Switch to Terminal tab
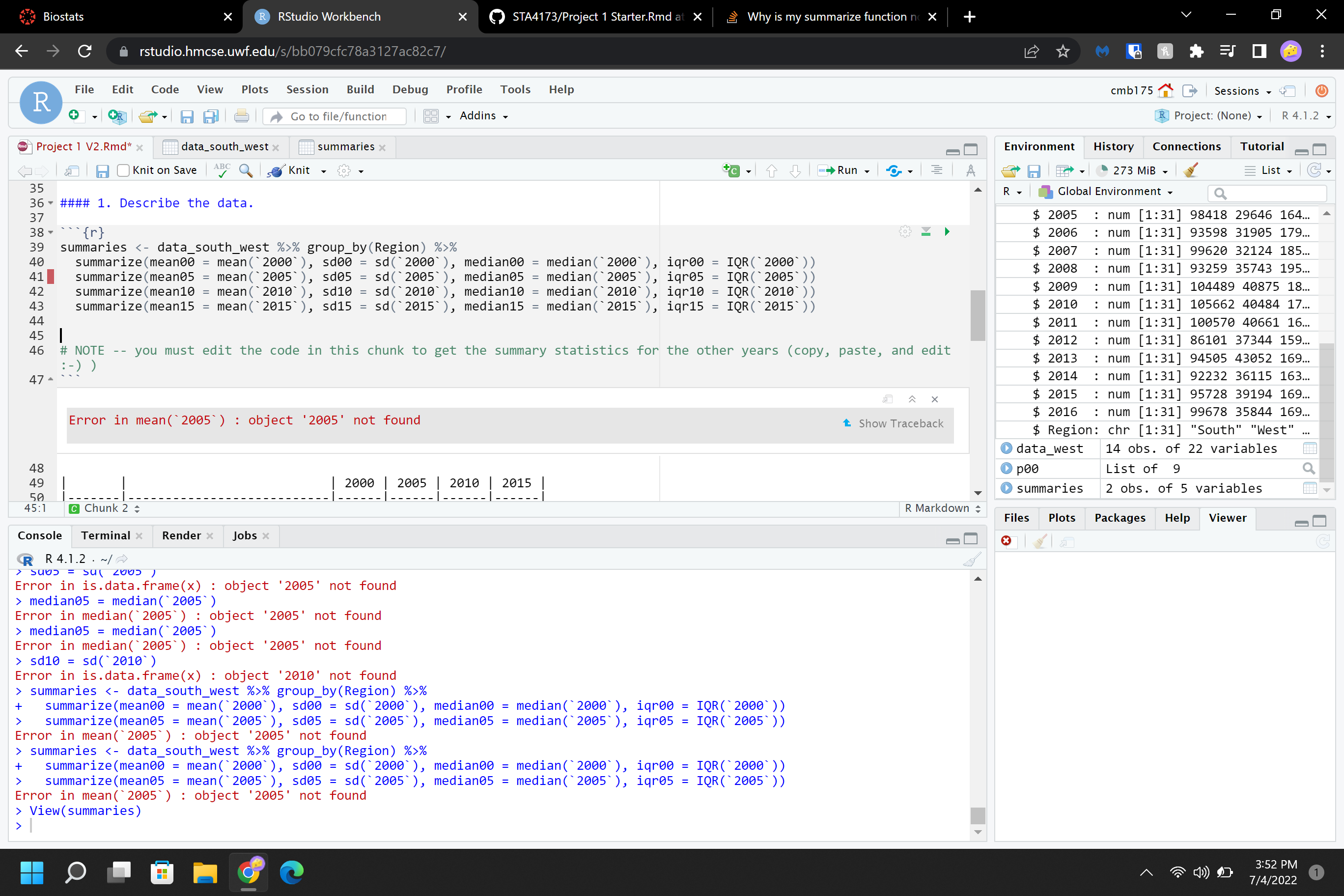 click(106, 535)
